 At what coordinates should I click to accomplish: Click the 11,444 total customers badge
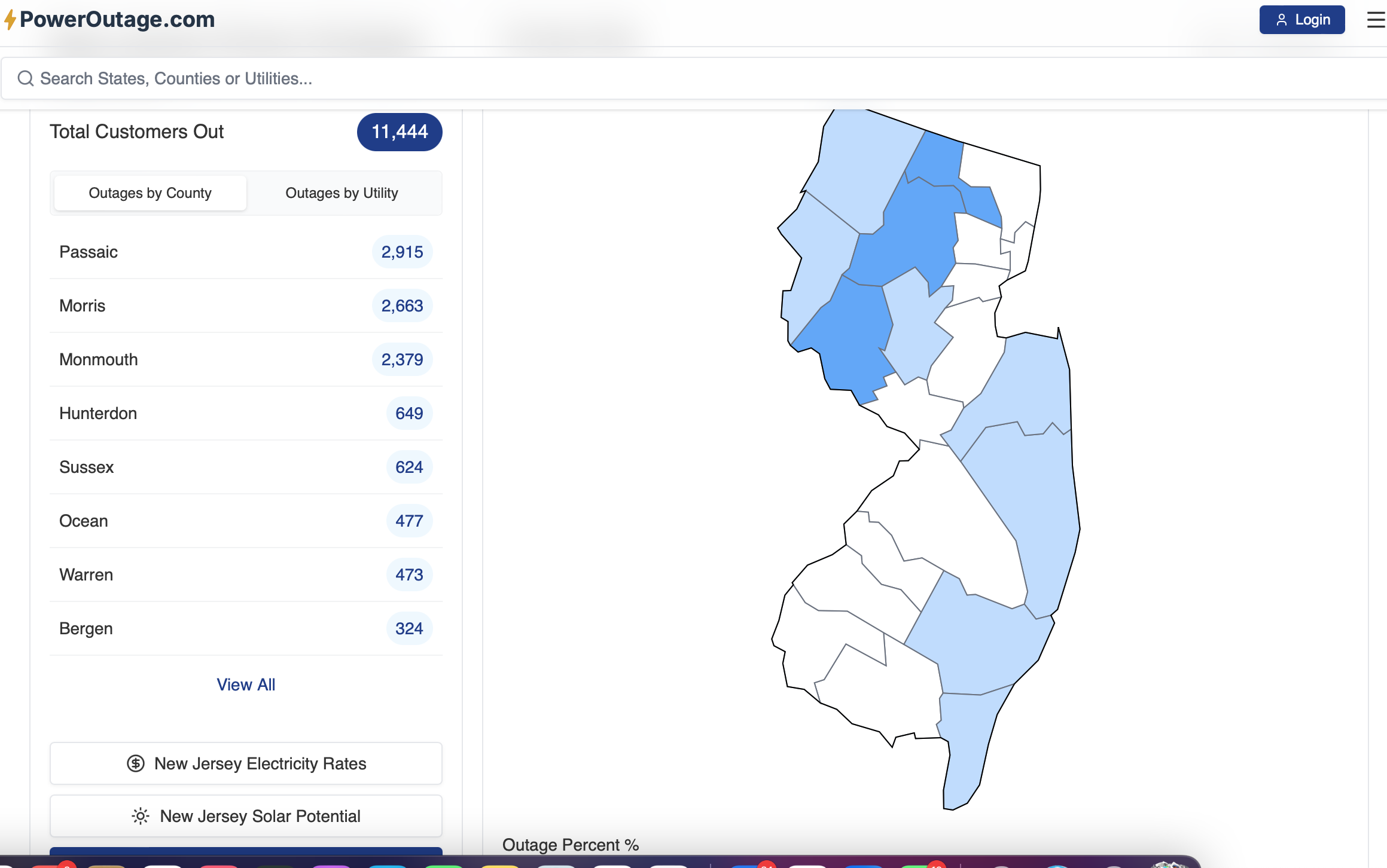click(x=400, y=132)
